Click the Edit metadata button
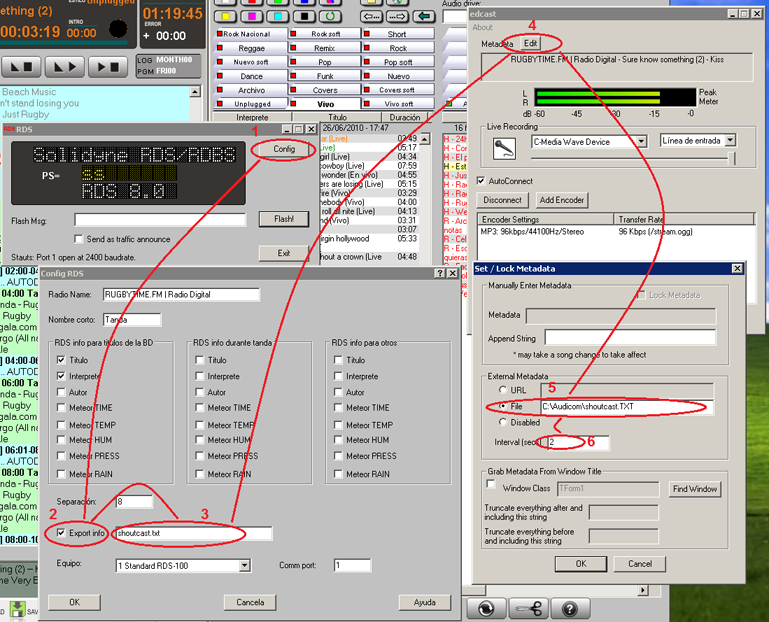This screenshot has height=622, width=769. pyautogui.click(x=530, y=43)
